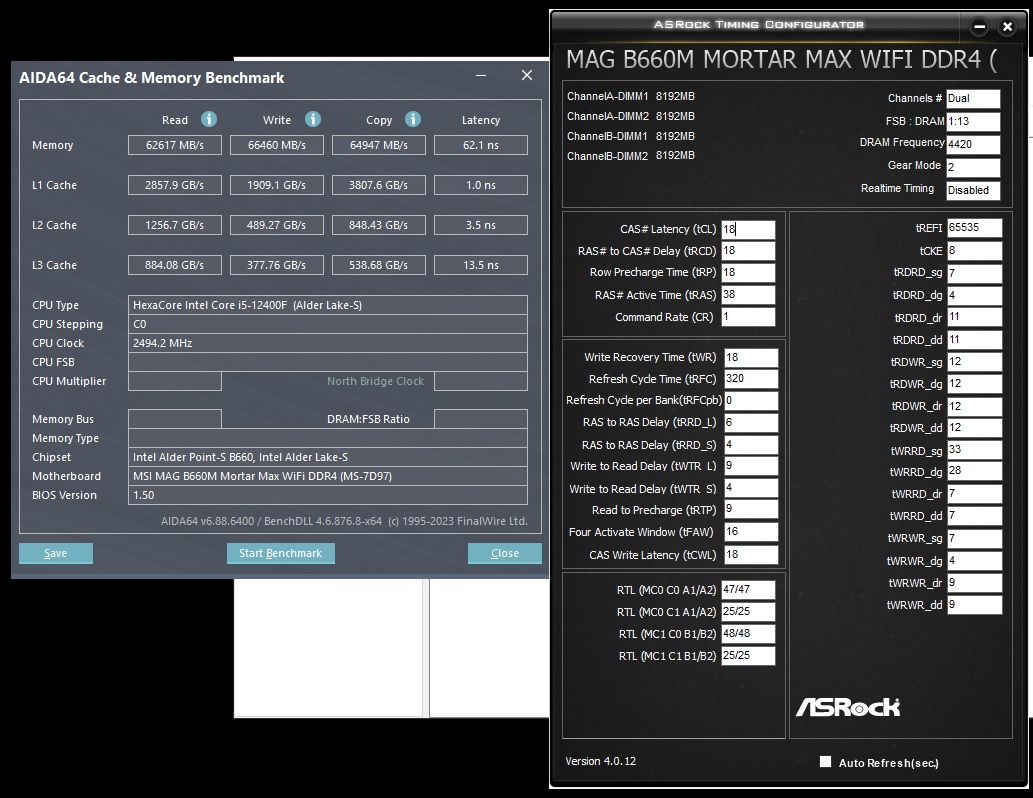This screenshot has width=1033, height=798.
Task: Click the Memory Latency value 62.1 ns
Action: click(x=481, y=145)
